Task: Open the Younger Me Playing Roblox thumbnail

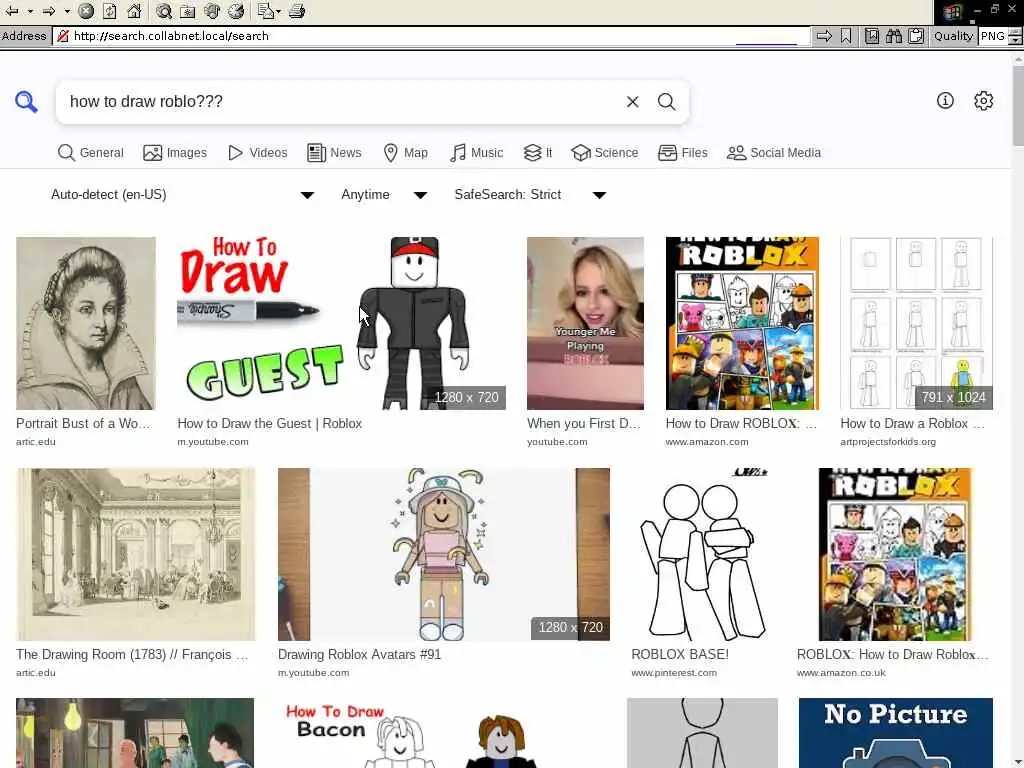Action: pos(585,323)
